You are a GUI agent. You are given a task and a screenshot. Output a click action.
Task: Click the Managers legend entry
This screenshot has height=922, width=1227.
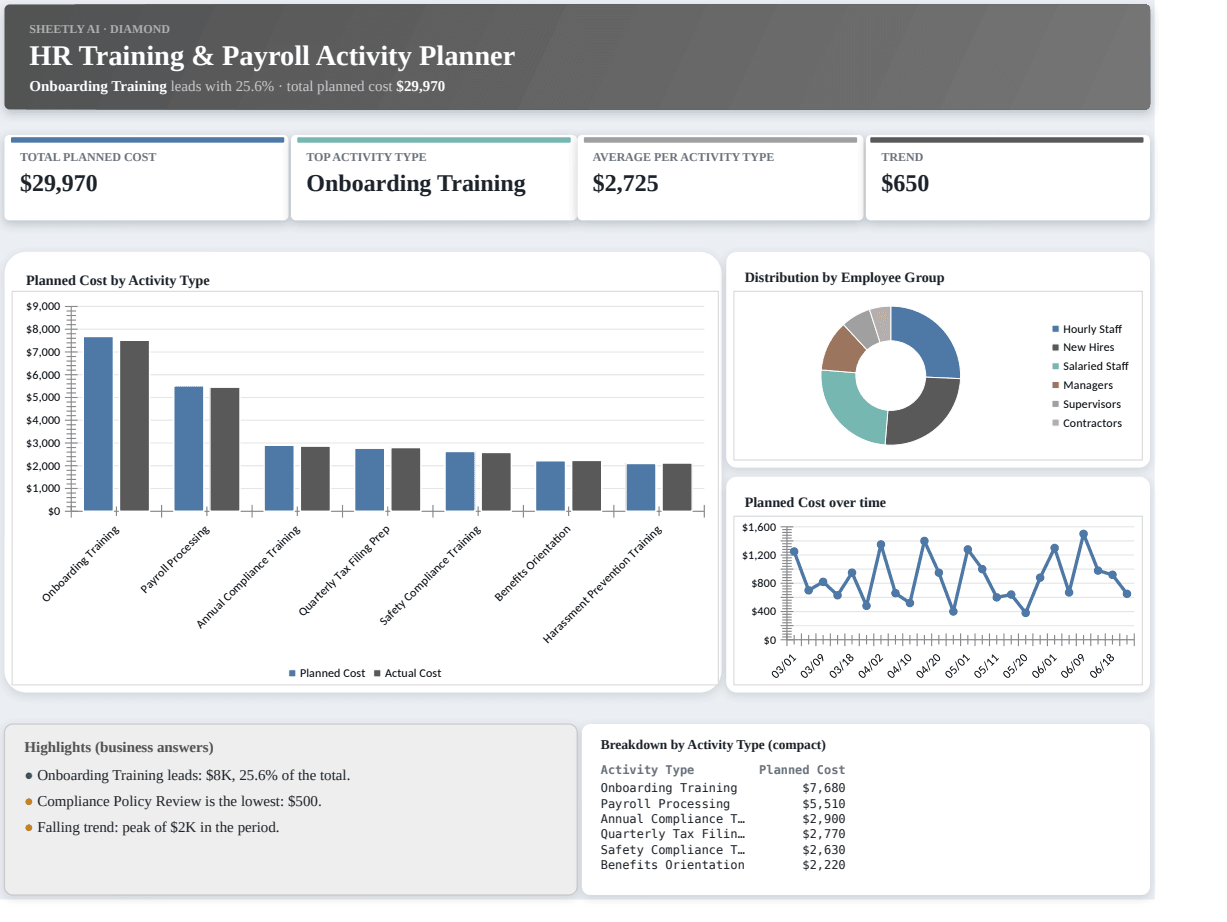coord(1082,385)
